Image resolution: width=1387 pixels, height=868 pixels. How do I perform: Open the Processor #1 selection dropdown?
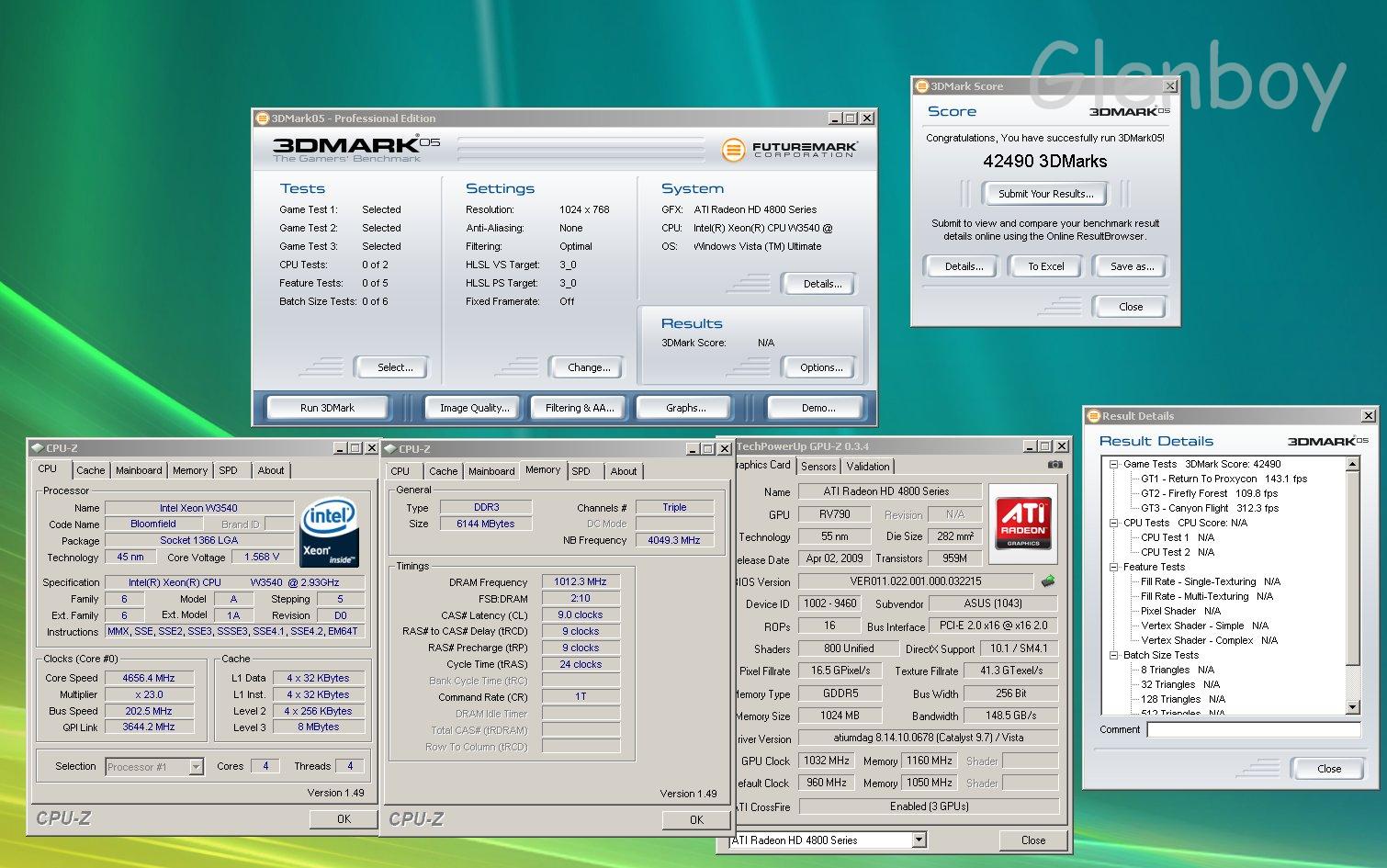tap(196, 767)
